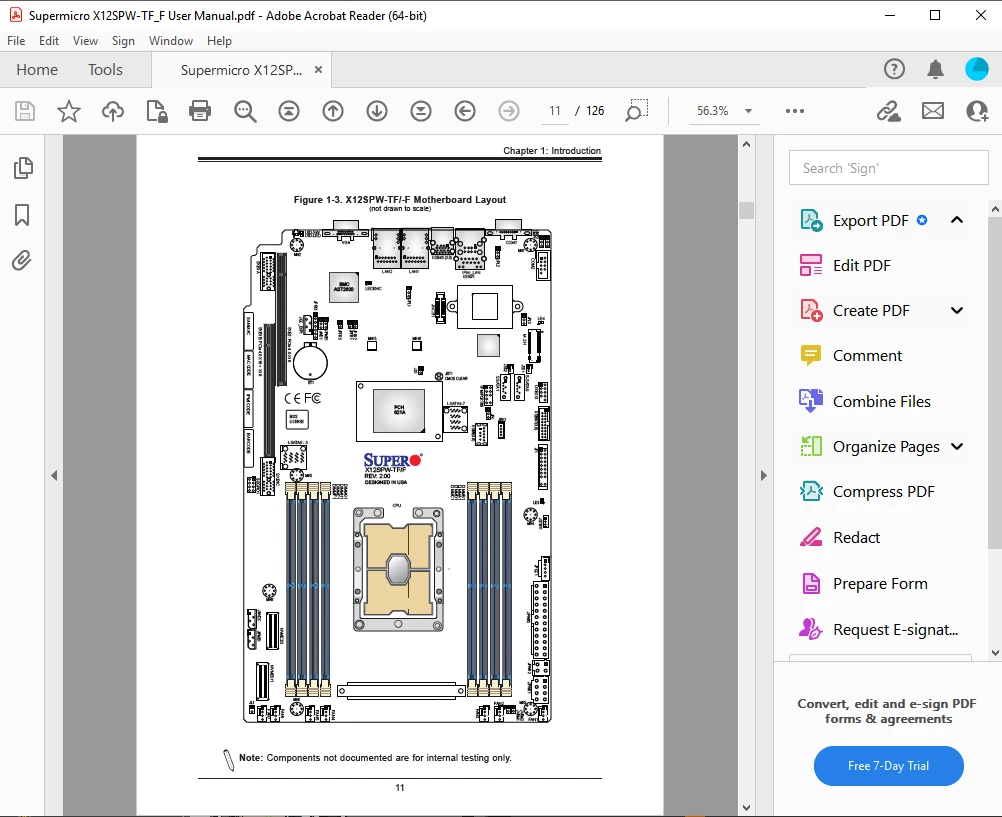The image size is (1002, 817).
Task: Open the find text magnifier tool
Action: pyautogui.click(x=245, y=111)
